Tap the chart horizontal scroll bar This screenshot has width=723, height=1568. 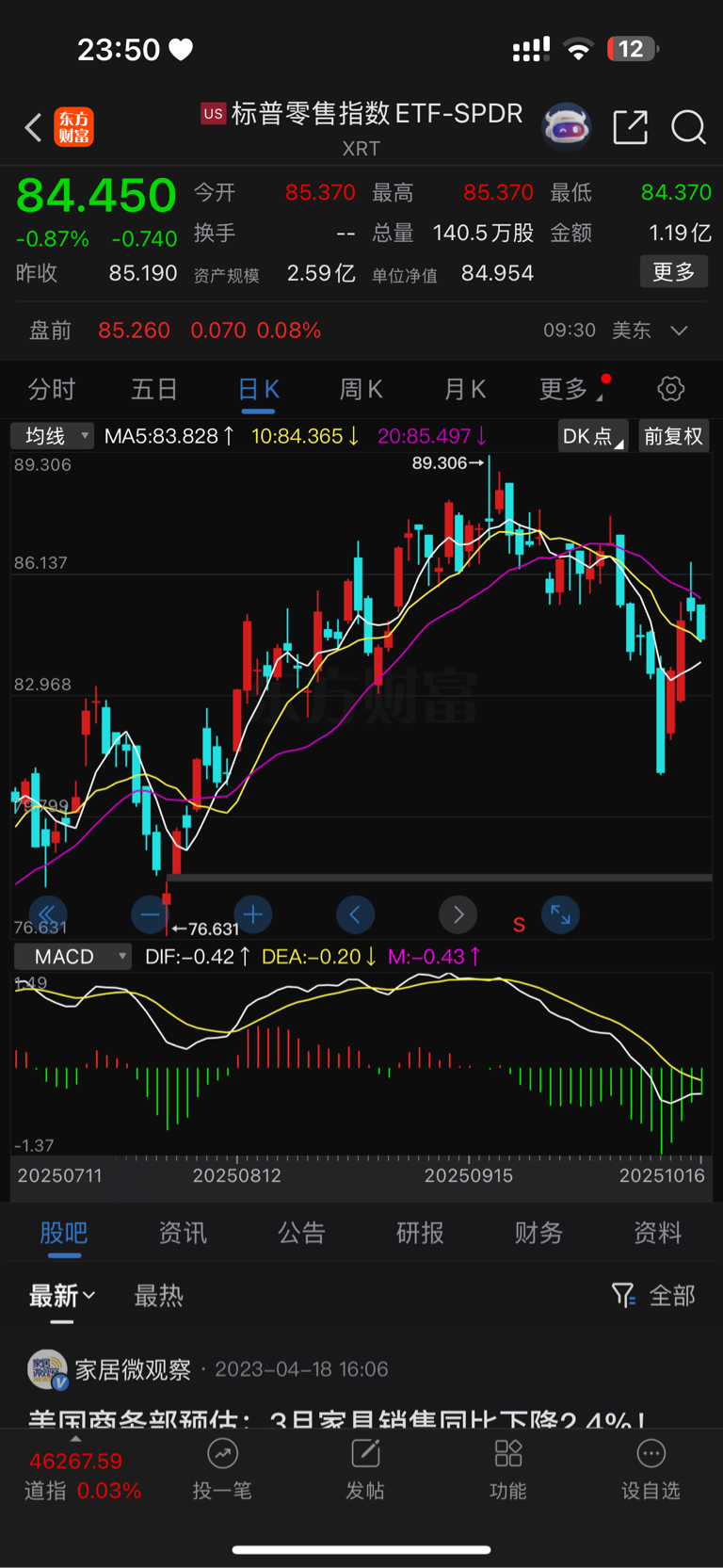pos(439,878)
